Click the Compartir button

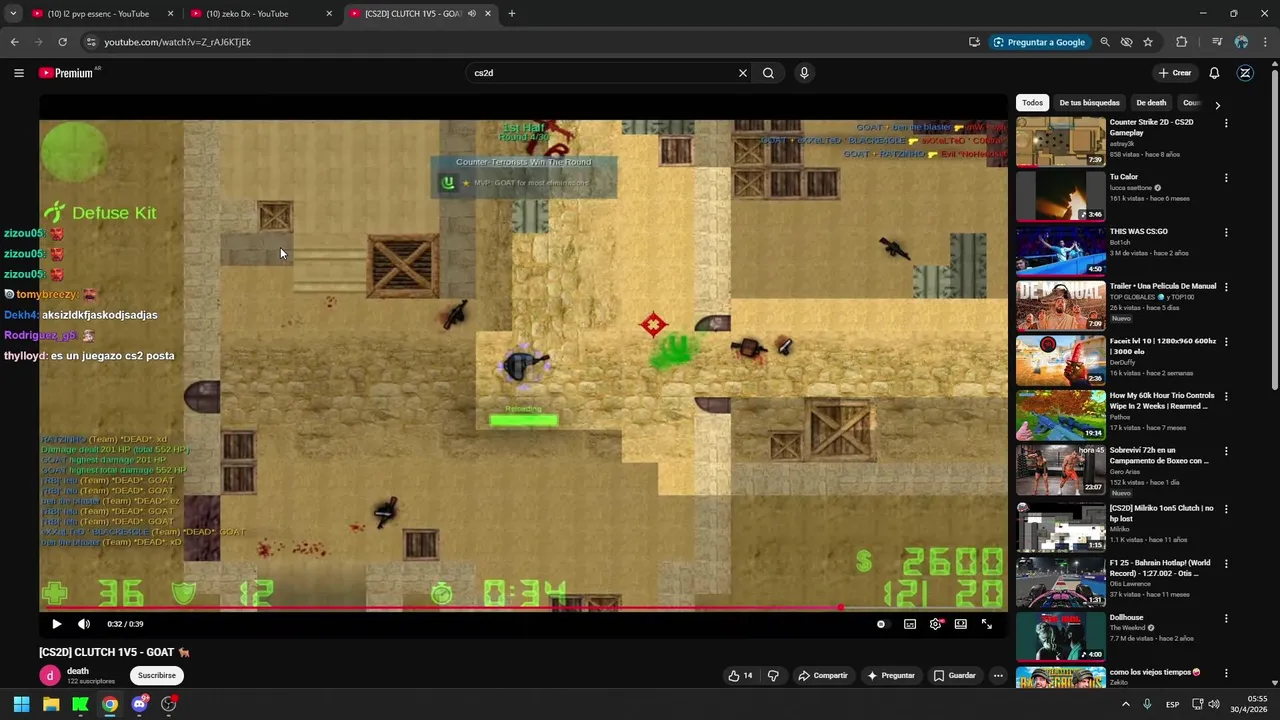(x=822, y=676)
